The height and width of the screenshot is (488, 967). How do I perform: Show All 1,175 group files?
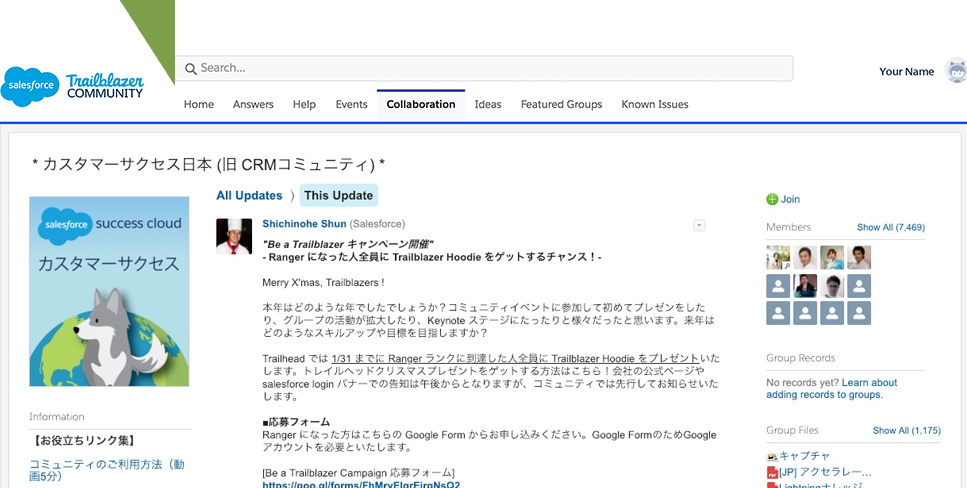click(x=907, y=431)
